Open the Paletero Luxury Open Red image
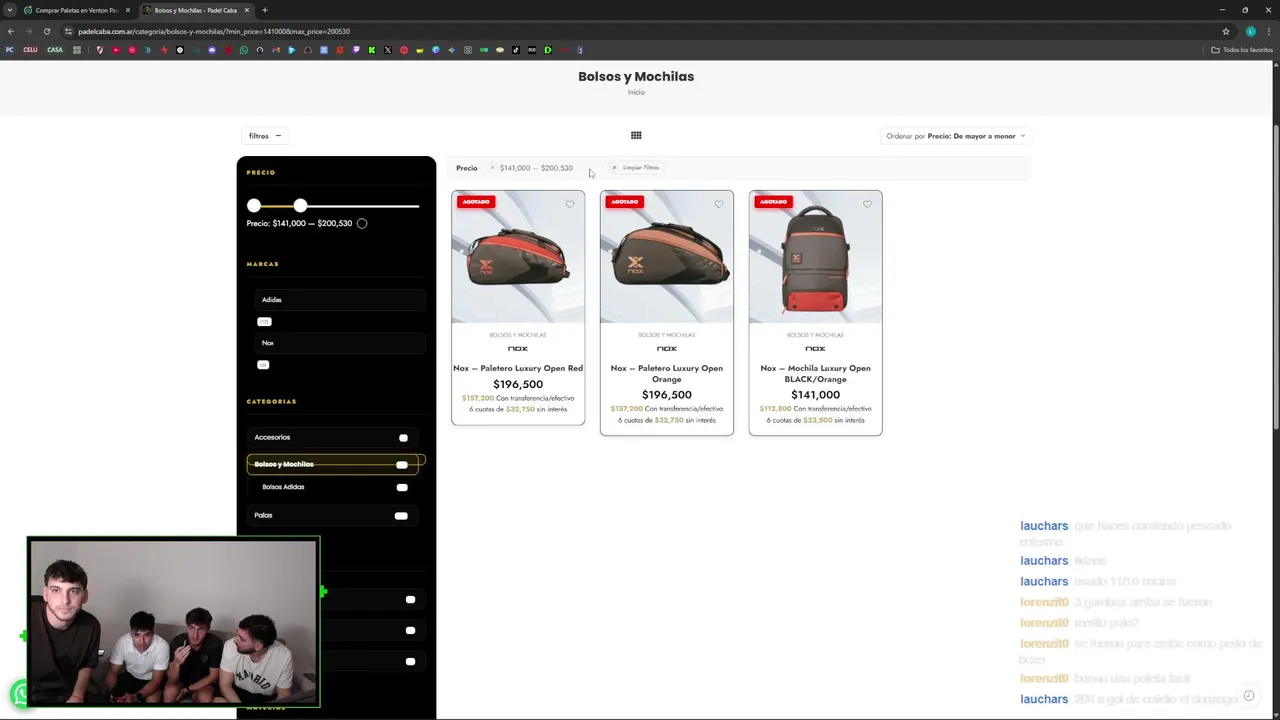Viewport: 1280px width, 720px height. tap(518, 257)
